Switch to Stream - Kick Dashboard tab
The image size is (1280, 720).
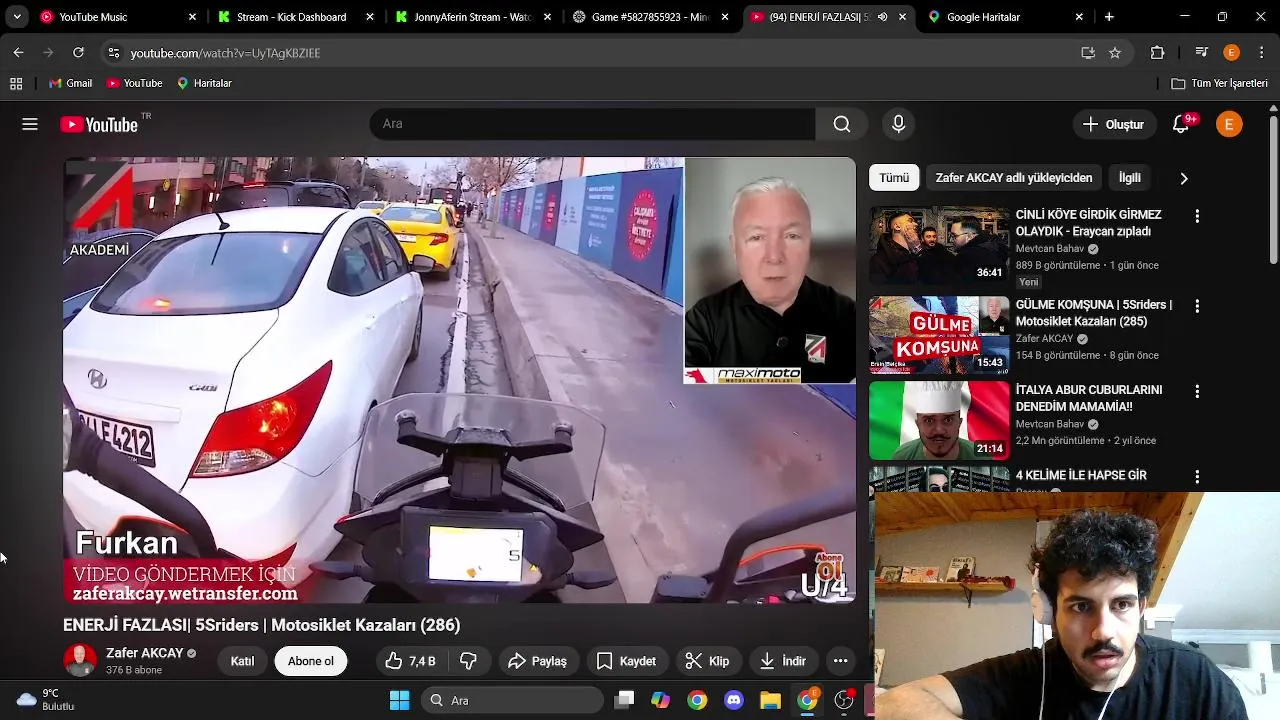pos(297,17)
